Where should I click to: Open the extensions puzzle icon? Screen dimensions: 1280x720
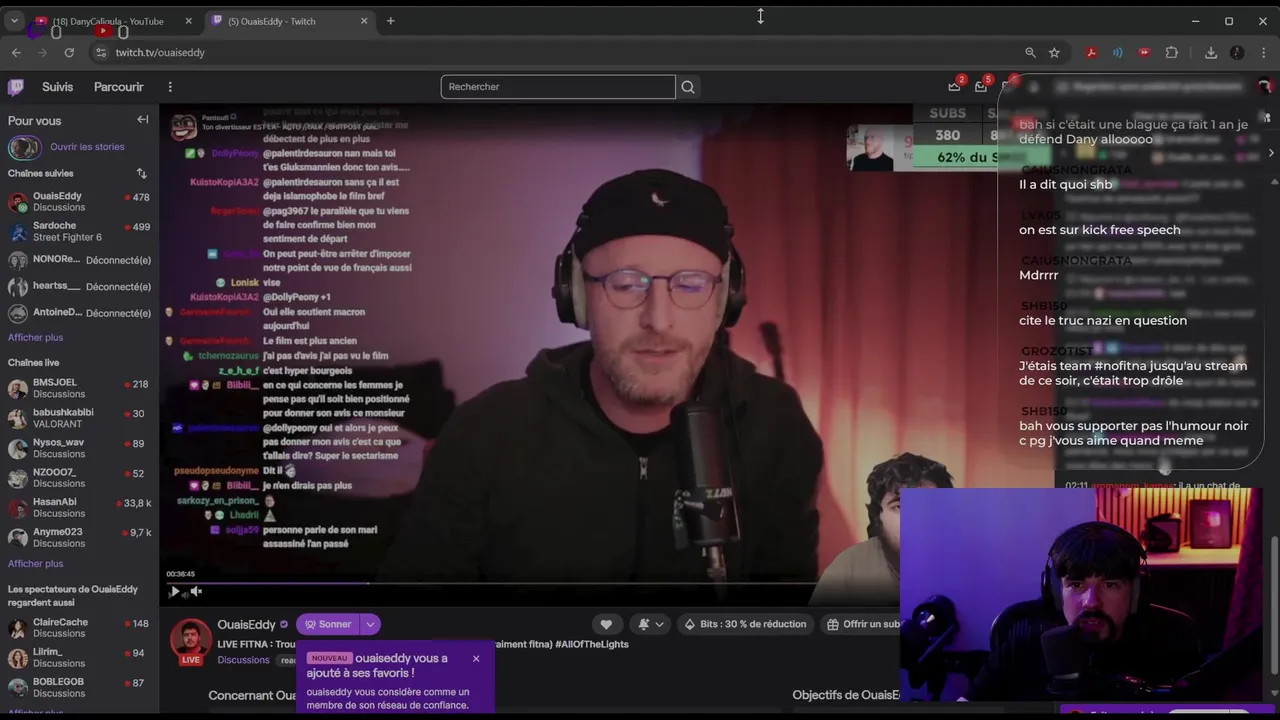point(1172,52)
